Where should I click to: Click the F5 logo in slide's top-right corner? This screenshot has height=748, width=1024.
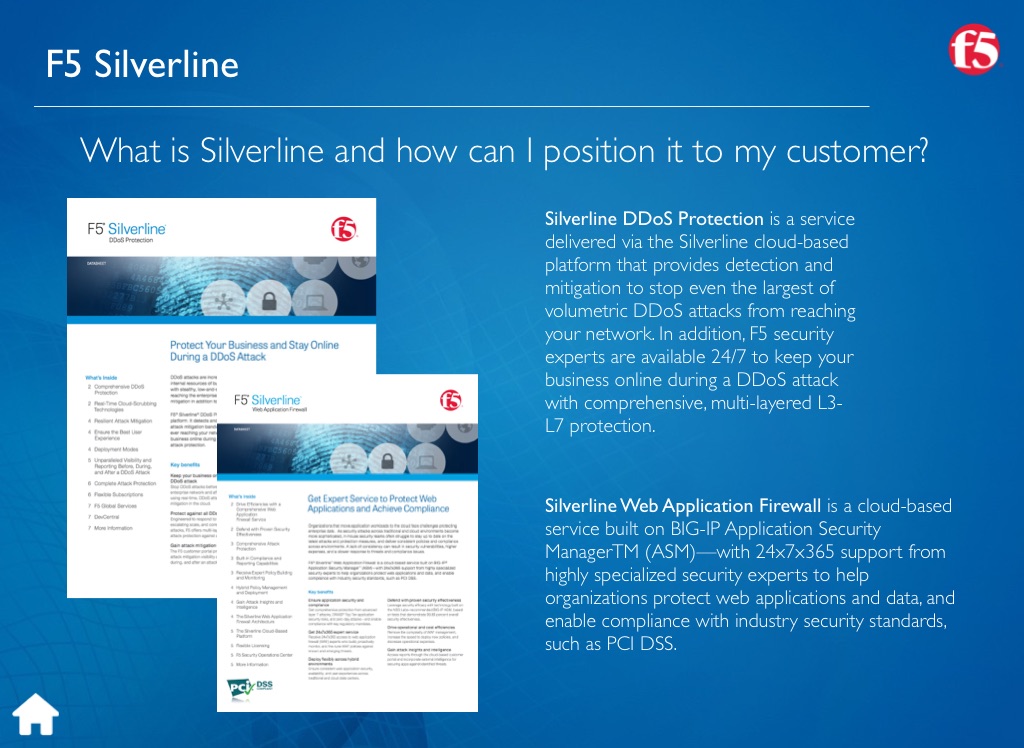click(973, 49)
